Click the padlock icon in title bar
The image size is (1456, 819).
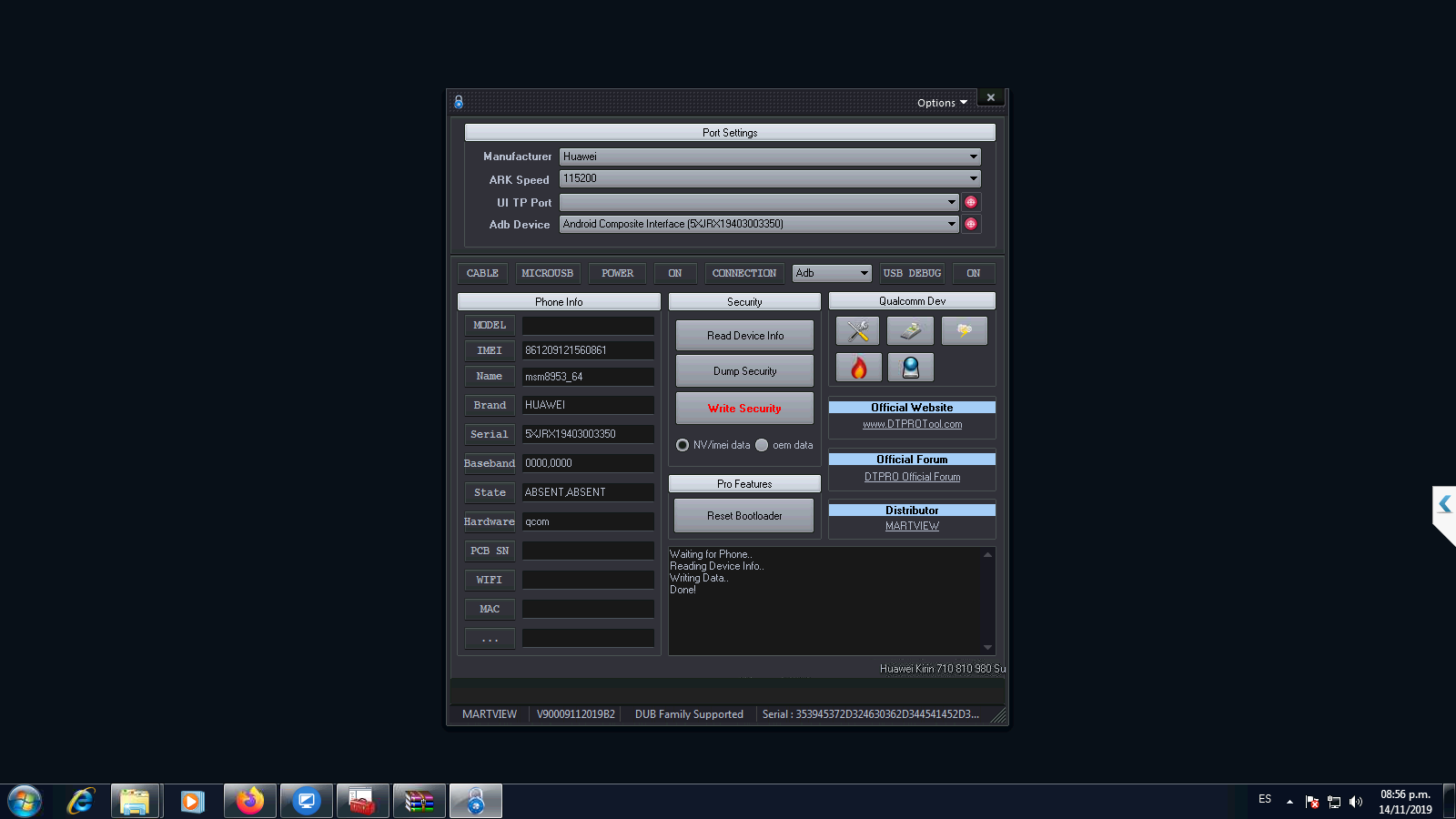pyautogui.click(x=459, y=102)
